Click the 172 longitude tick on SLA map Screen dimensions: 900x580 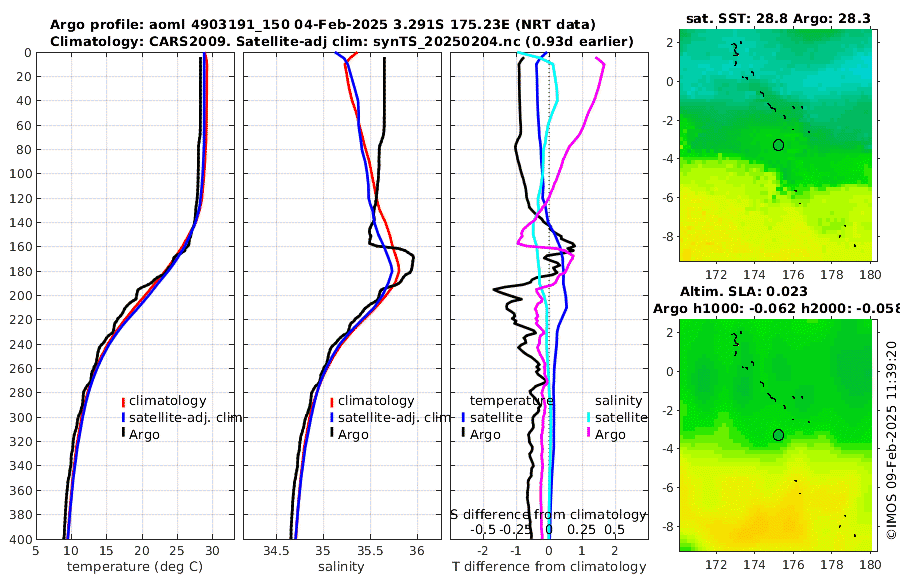[x=716, y=564]
